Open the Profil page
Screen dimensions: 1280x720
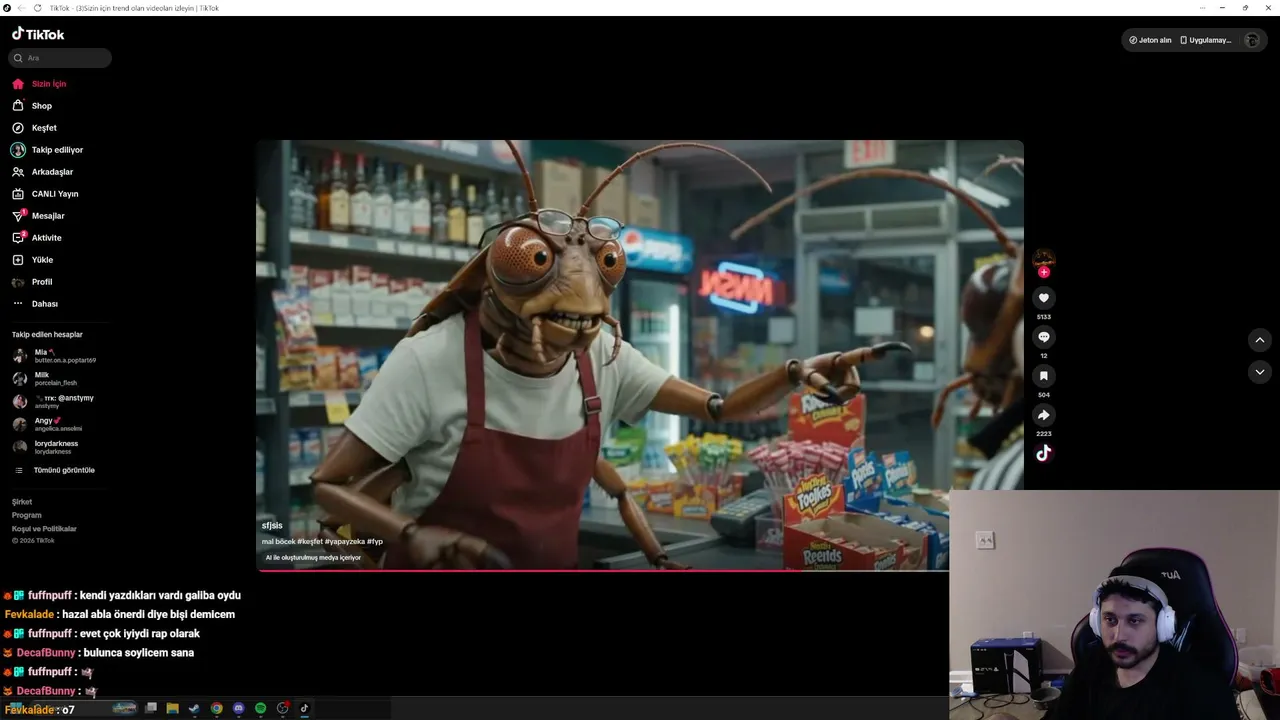[33, 282]
